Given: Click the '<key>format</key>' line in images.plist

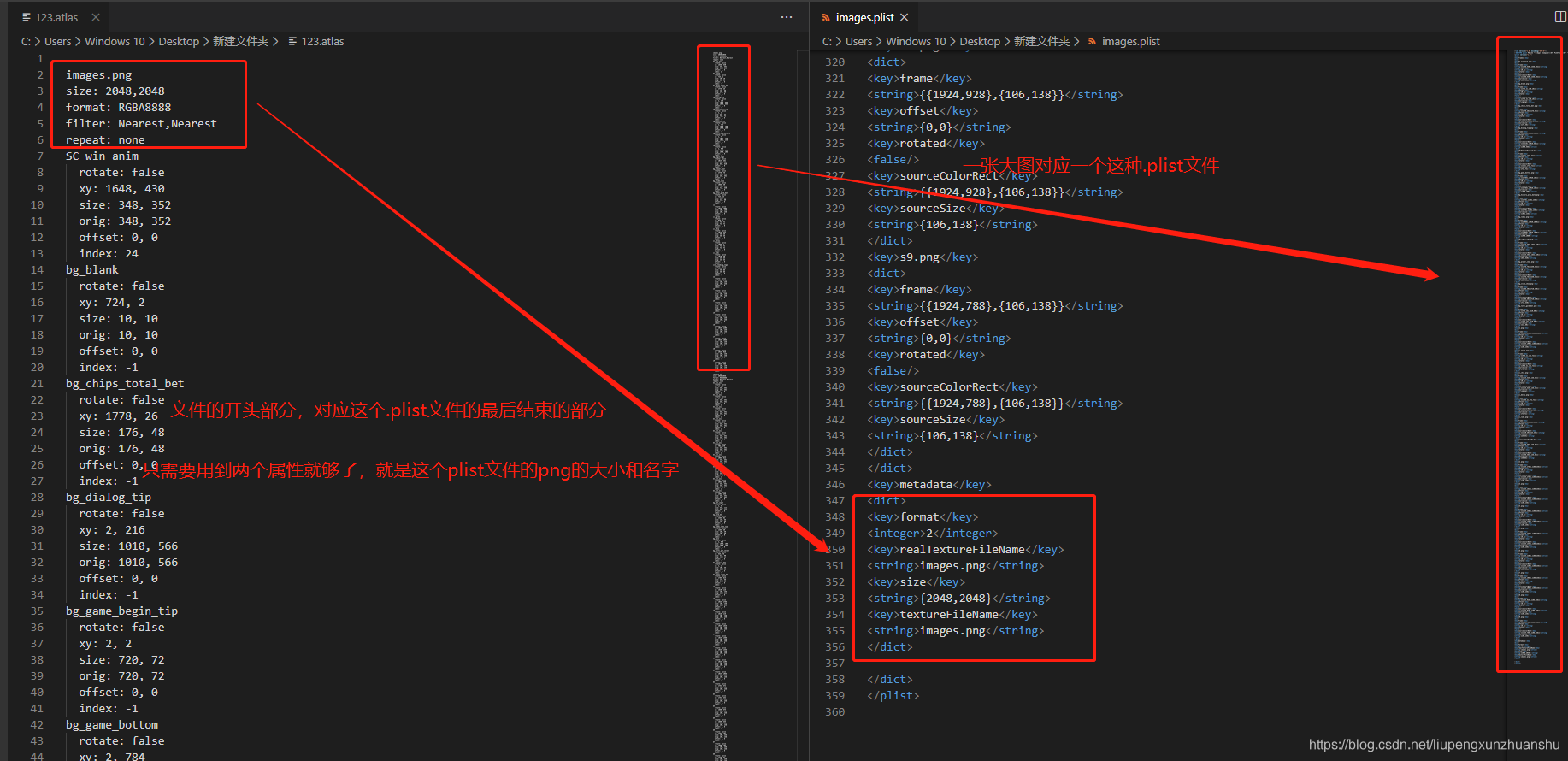Looking at the screenshot, I should click(x=923, y=516).
